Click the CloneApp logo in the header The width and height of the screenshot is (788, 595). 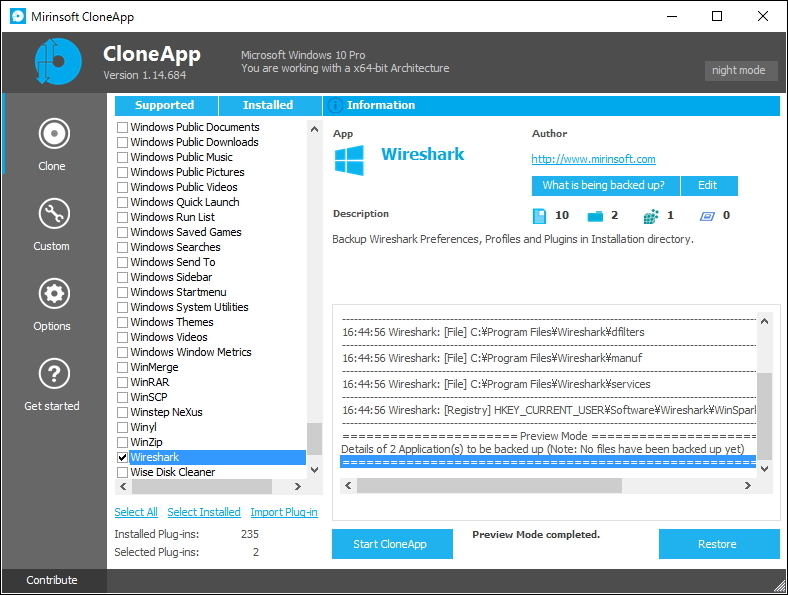click(58, 61)
